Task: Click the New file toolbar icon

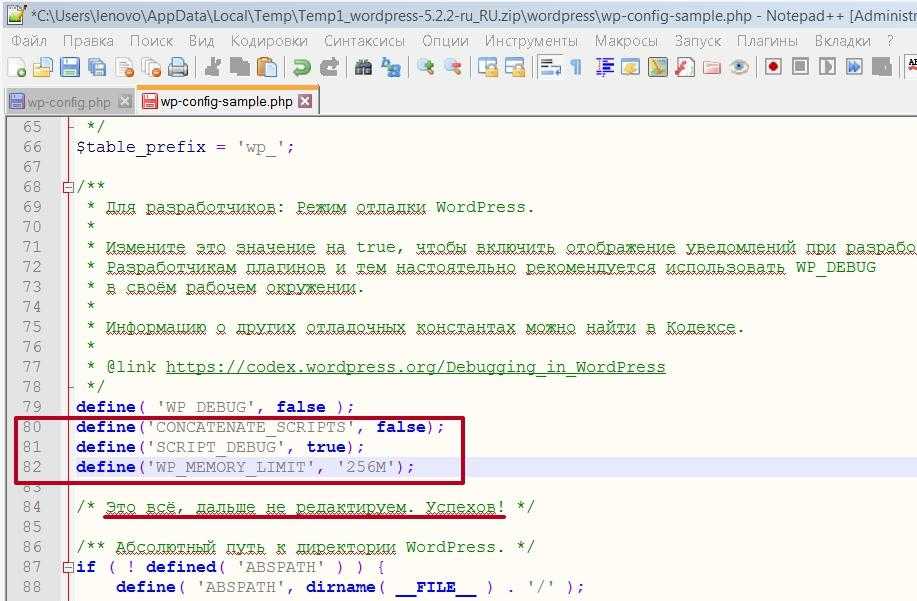Action: (x=17, y=67)
